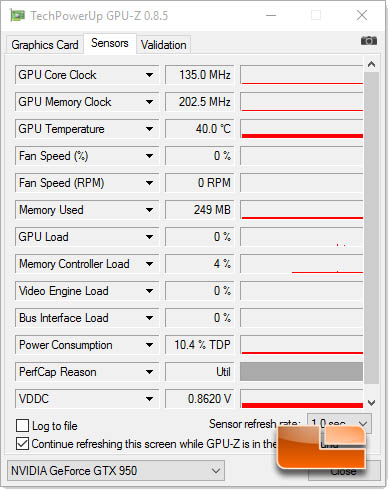Expand the GPU Temperature dropdown arrow

tap(149, 129)
